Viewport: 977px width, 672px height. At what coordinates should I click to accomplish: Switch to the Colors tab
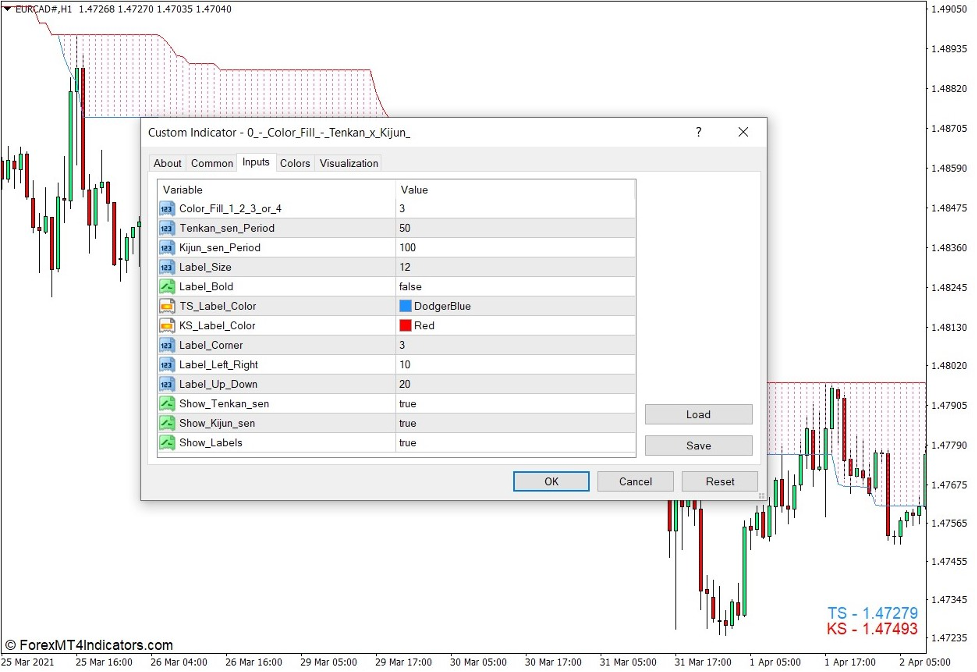[x=295, y=163]
